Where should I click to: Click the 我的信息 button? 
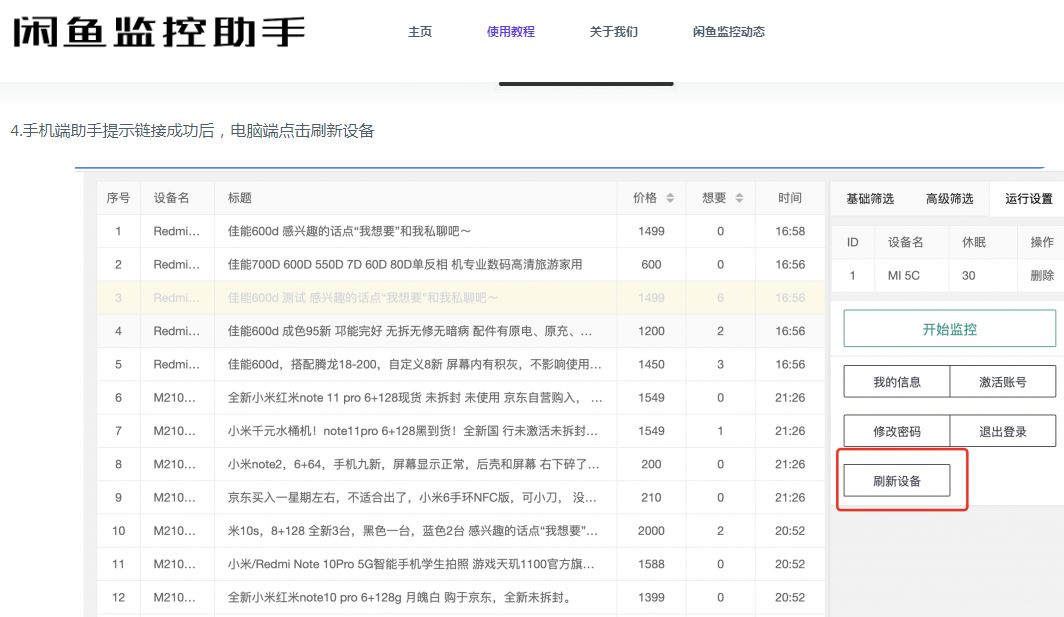point(897,381)
